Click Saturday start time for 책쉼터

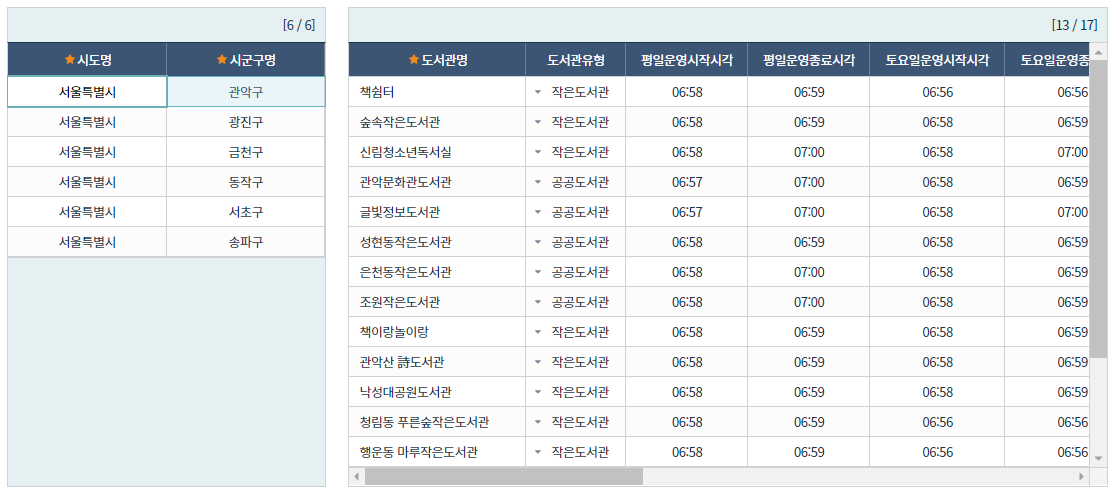click(937, 92)
